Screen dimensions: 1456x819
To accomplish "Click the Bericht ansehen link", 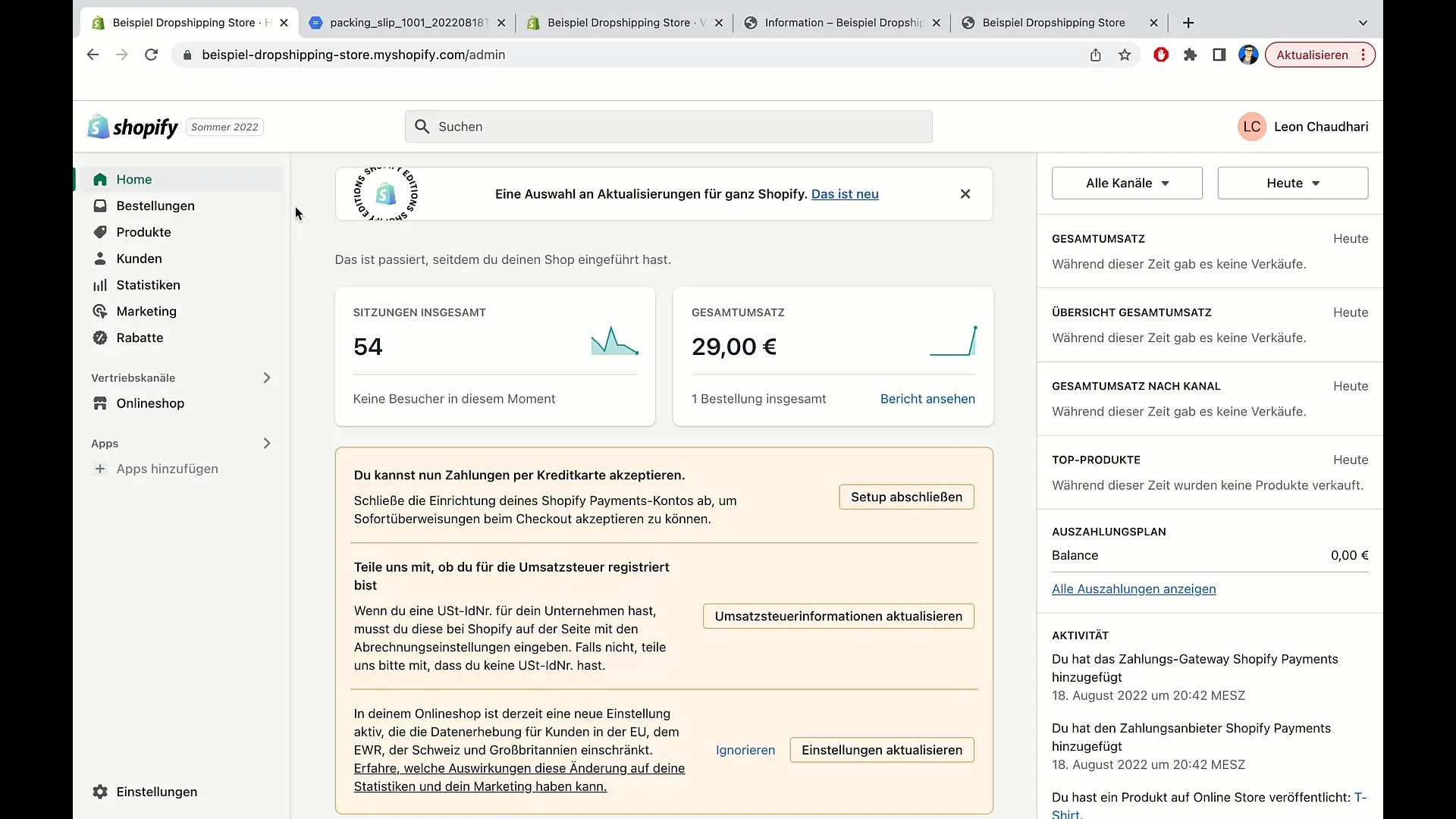I will (x=928, y=398).
